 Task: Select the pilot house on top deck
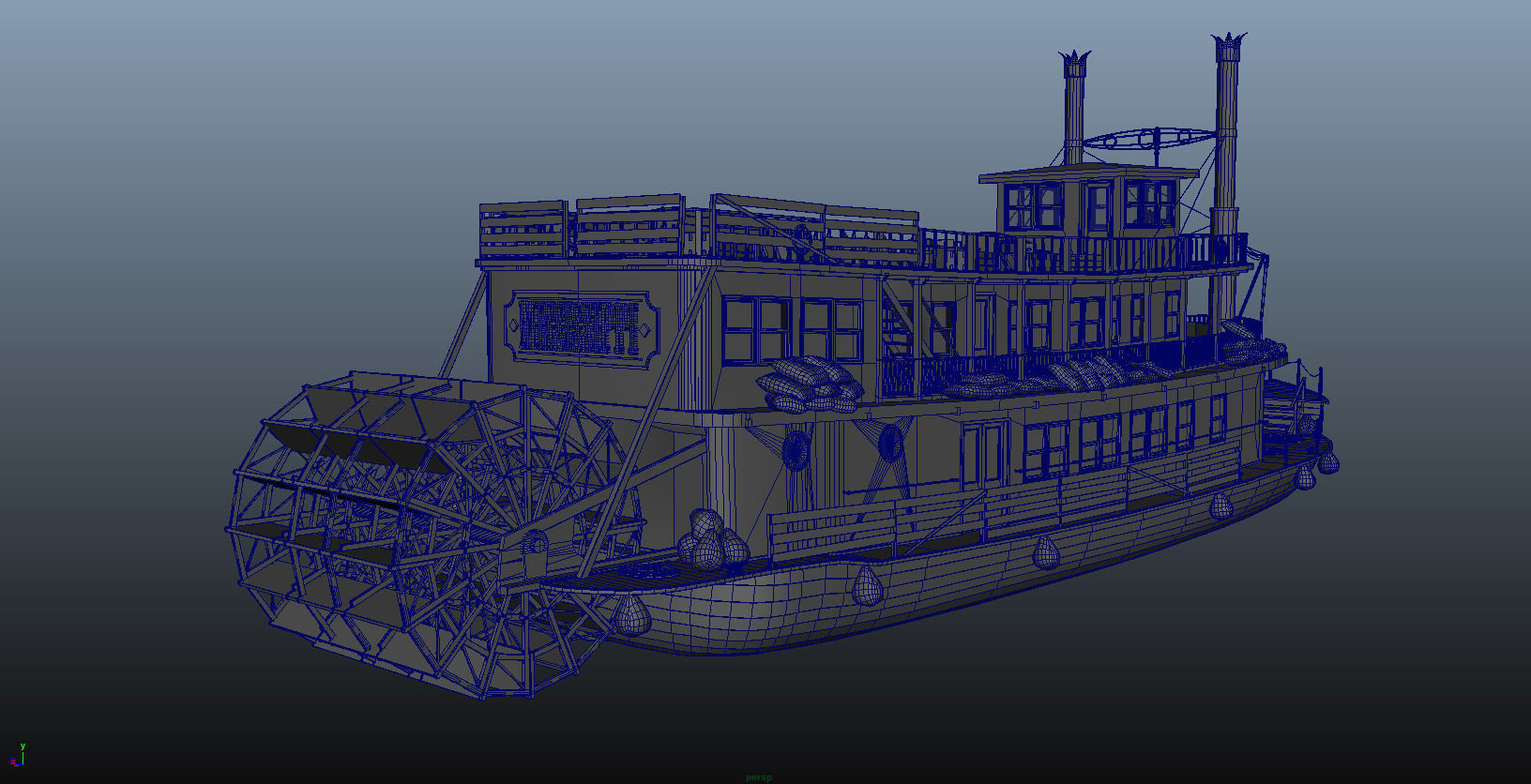(x=1088, y=201)
